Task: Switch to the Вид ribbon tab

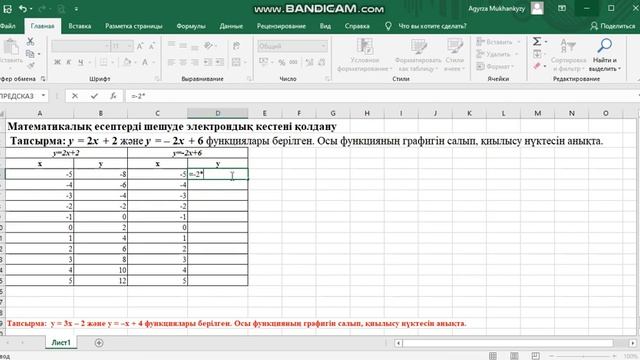Action: (325, 26)
